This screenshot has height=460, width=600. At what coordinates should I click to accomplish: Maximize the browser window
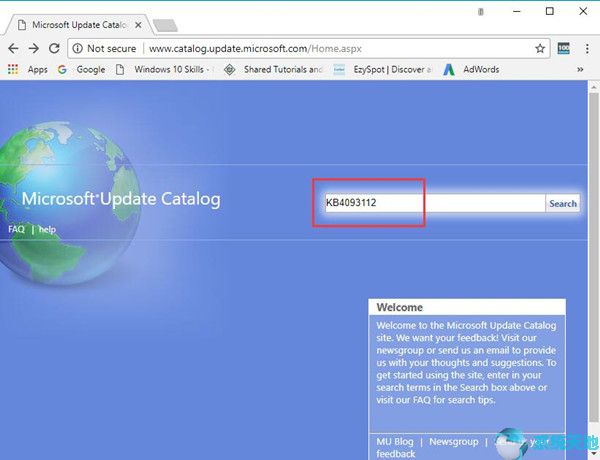pos(549,11)
